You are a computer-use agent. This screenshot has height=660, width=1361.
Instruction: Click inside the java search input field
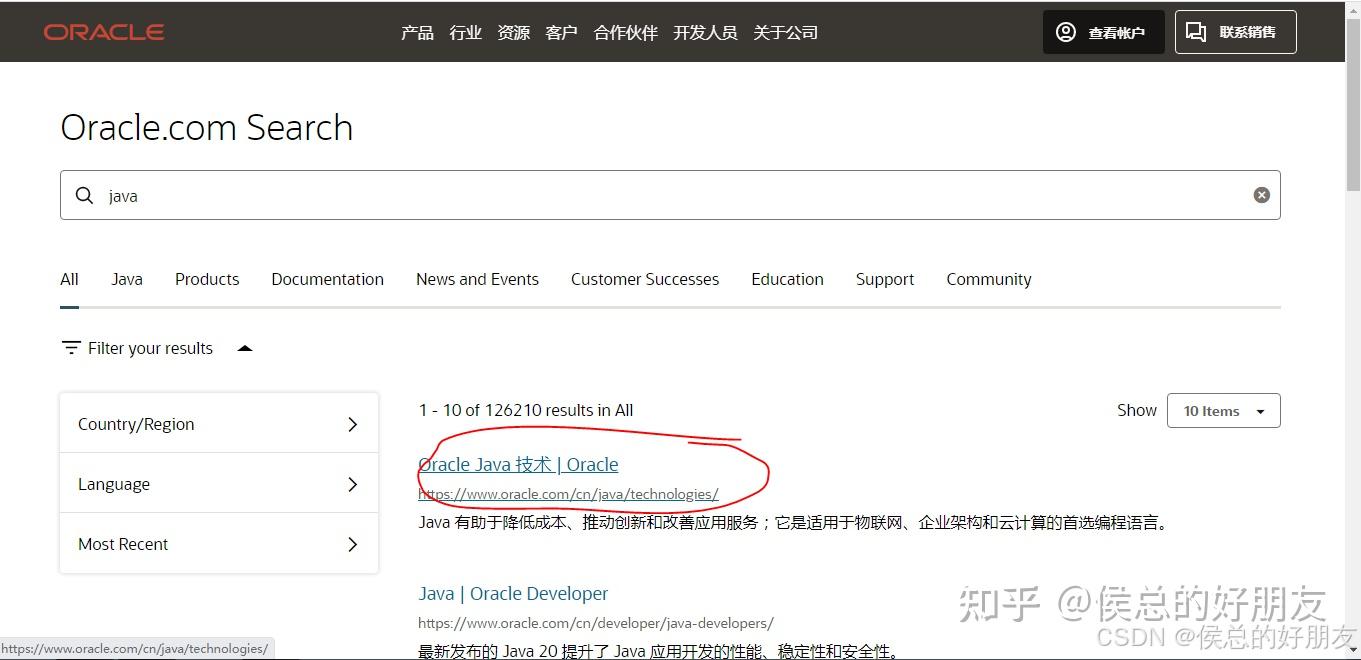(x=400, y=195)
